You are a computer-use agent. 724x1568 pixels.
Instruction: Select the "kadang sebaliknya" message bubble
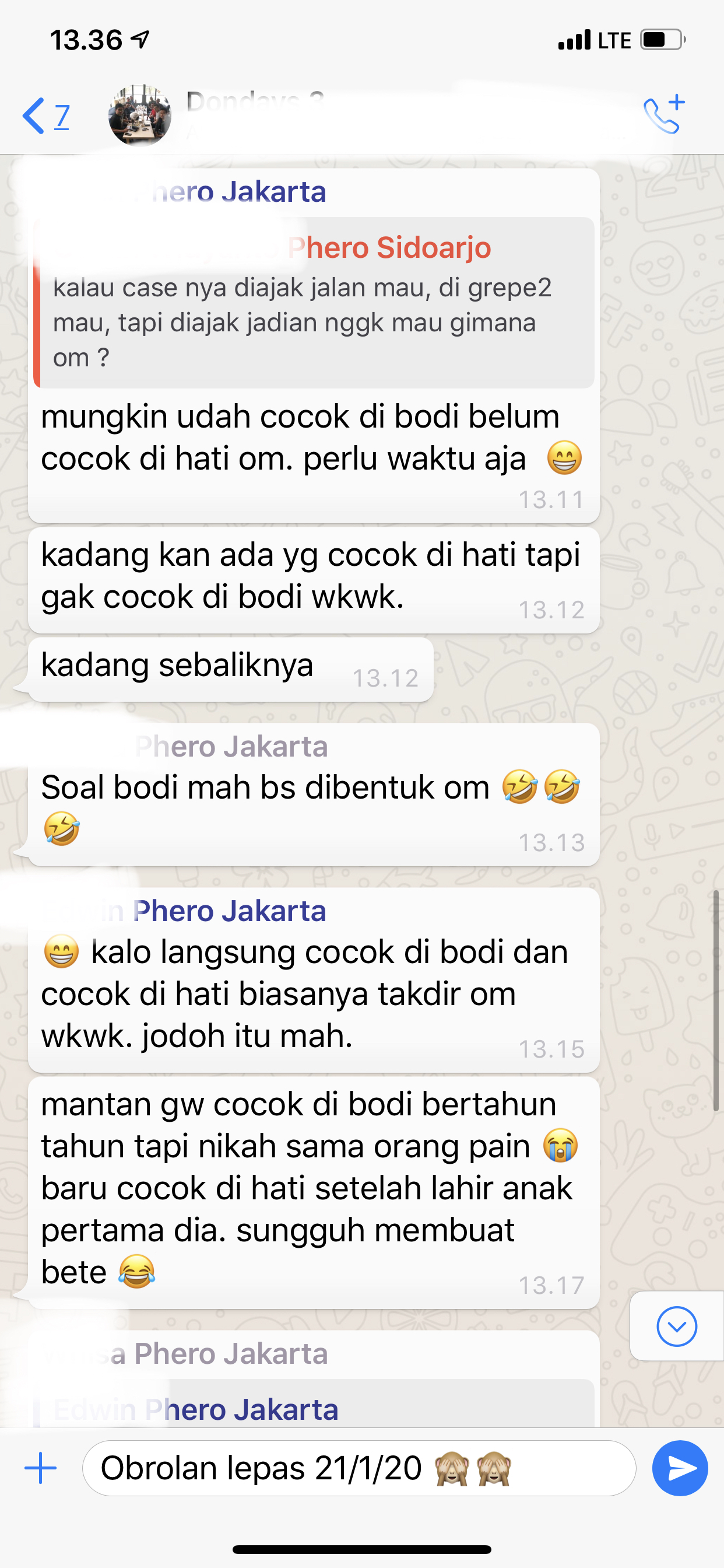(x=231, y=669)
